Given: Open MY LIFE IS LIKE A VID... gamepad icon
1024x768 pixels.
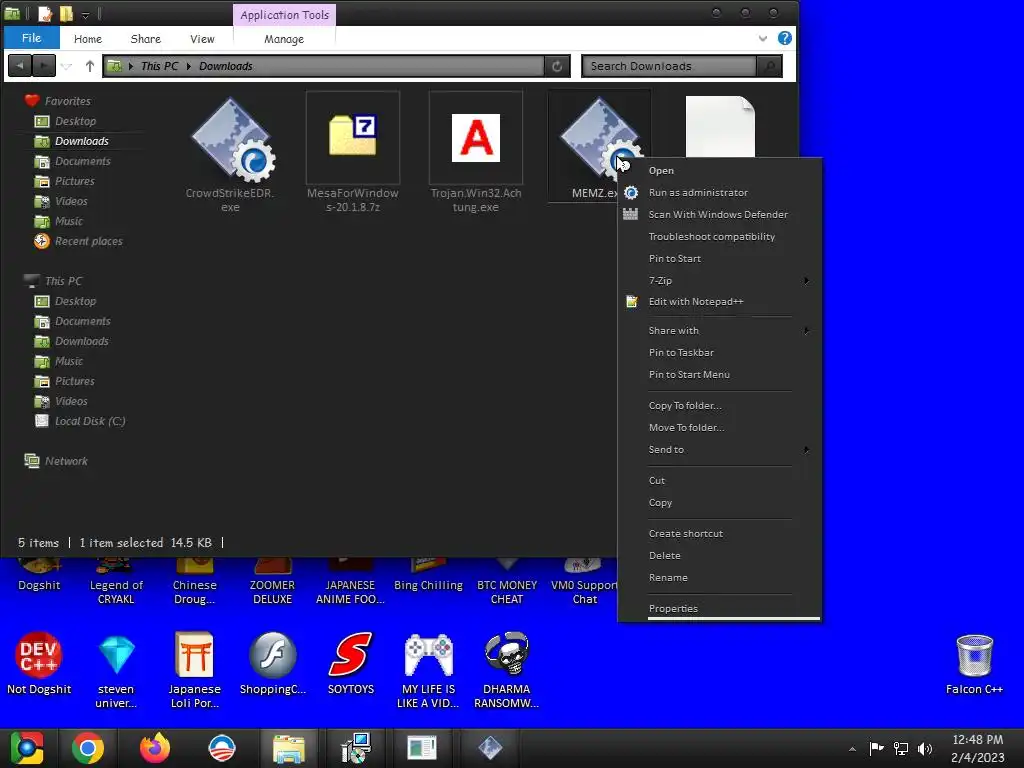Looking at the screenshot, I should [428, 654].
